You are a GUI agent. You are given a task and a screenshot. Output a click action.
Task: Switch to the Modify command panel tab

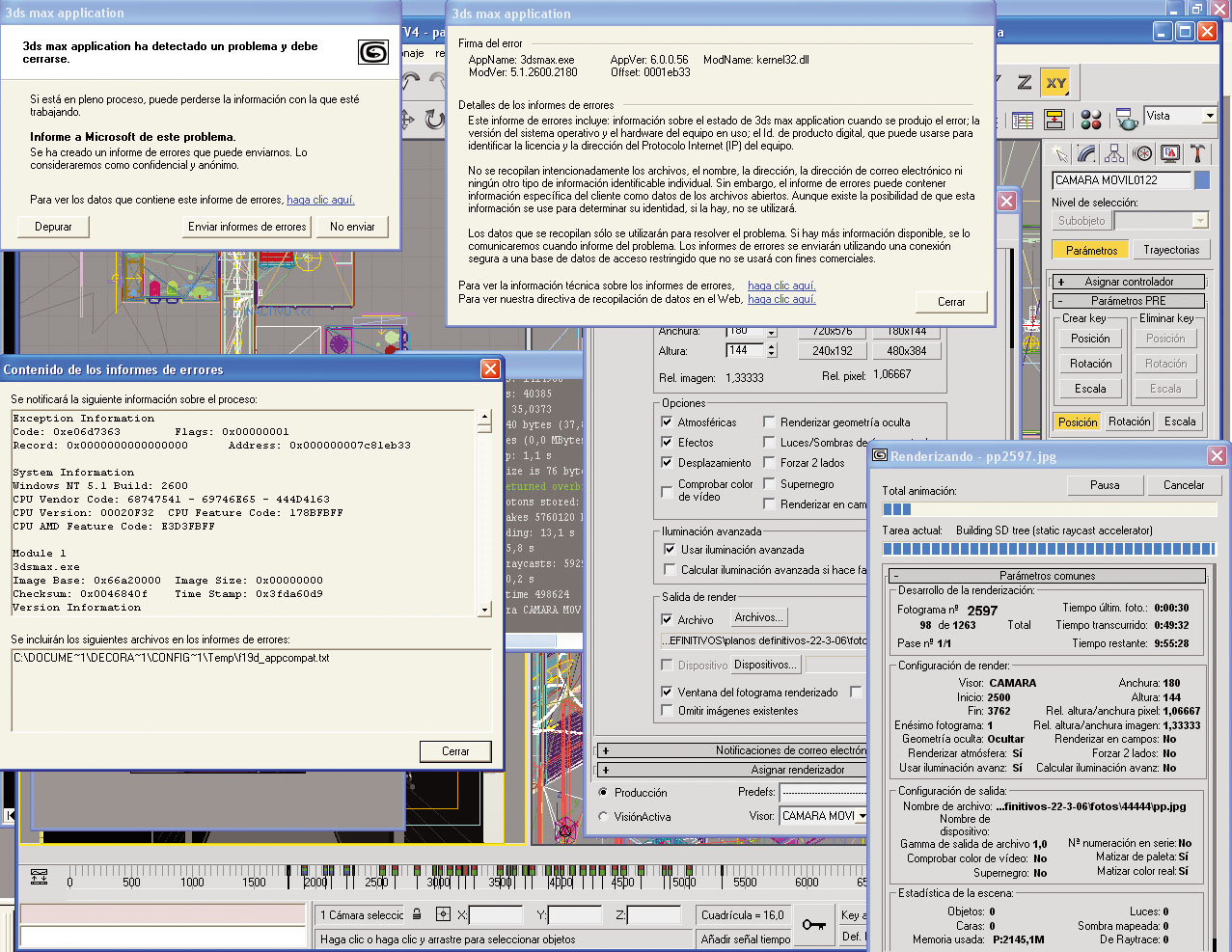[x=1087, y=153]
